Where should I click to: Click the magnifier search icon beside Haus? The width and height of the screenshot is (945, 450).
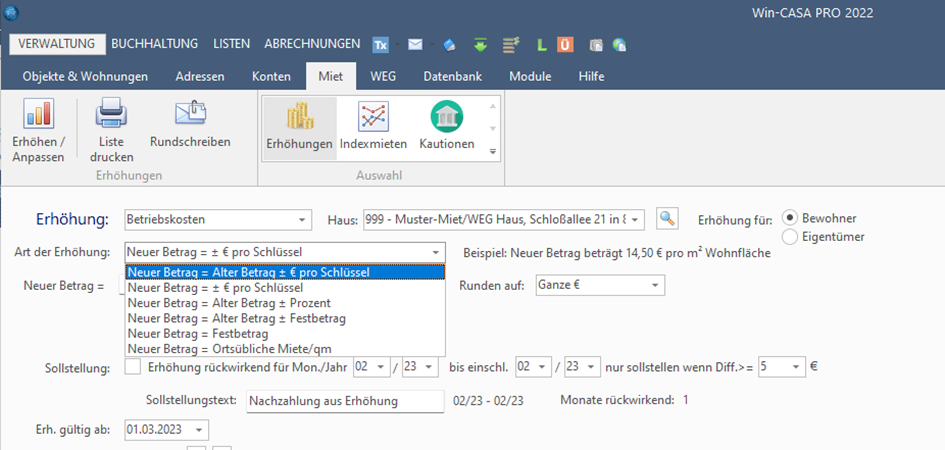click(x=667, y=219)
